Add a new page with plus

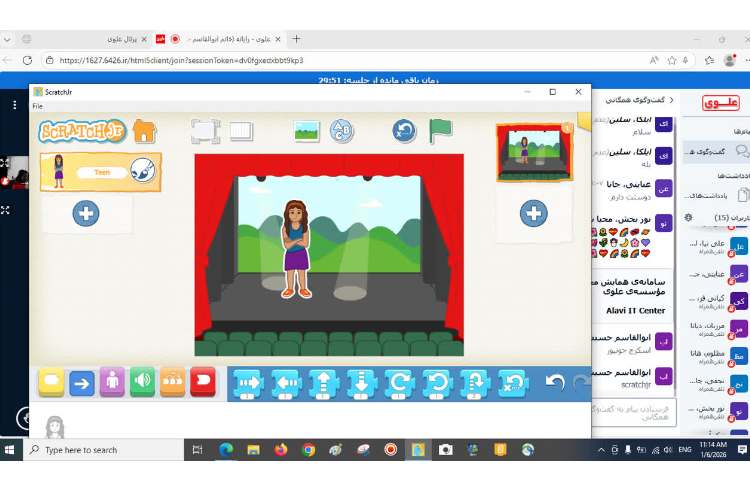[533, 213]
